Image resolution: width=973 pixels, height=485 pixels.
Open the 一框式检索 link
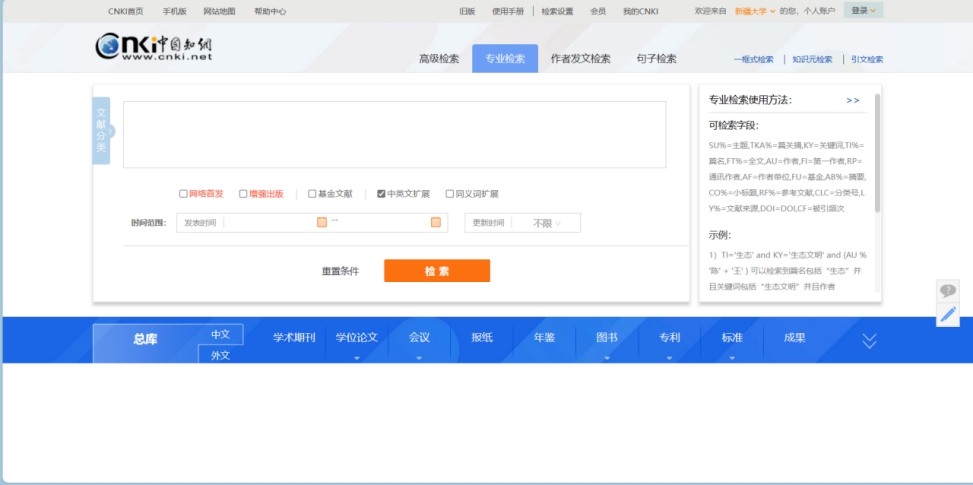click(753, 60)
